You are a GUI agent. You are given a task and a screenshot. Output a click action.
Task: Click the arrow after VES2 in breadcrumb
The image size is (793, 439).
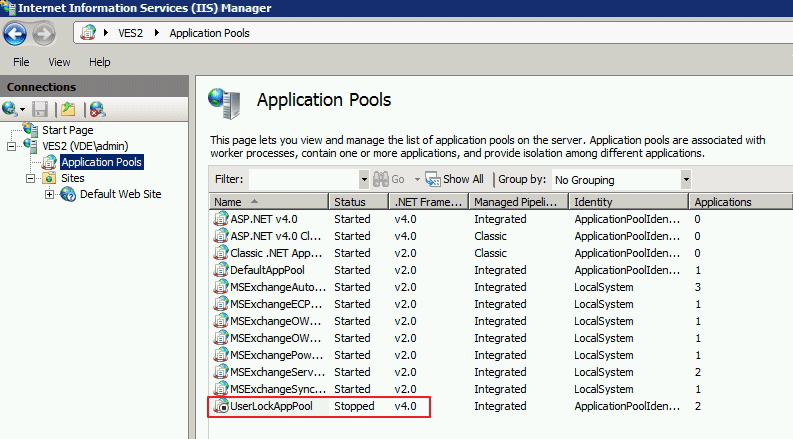coord(157,33)
